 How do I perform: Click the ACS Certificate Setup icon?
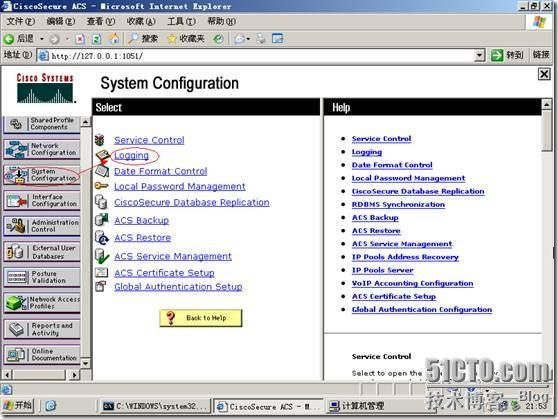pyautogui.click(x=101, y=273)
